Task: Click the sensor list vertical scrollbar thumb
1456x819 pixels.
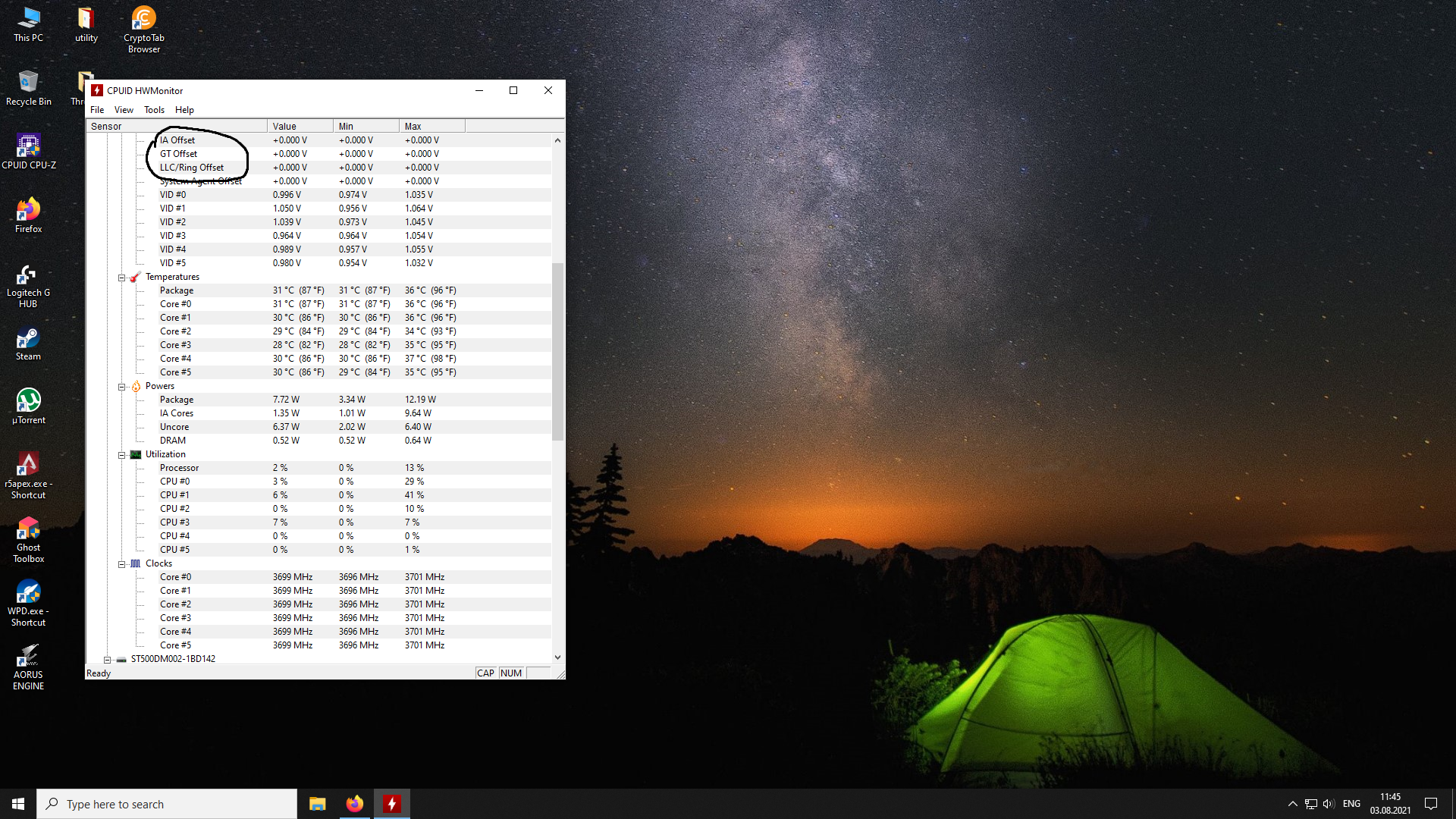Action: pyautogui.click(x=557, y=351)
